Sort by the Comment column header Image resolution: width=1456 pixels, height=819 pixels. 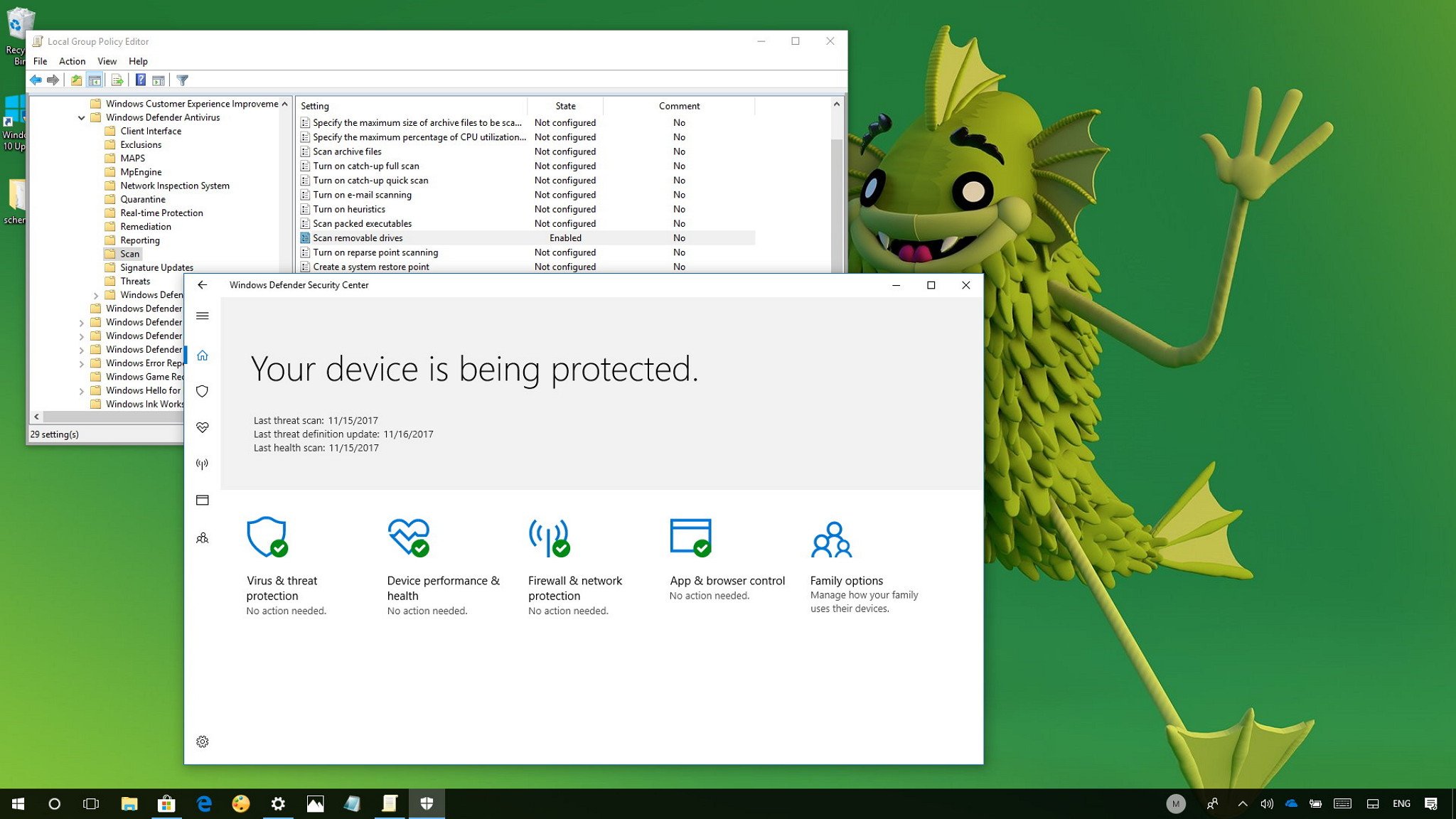click(679, 106)
